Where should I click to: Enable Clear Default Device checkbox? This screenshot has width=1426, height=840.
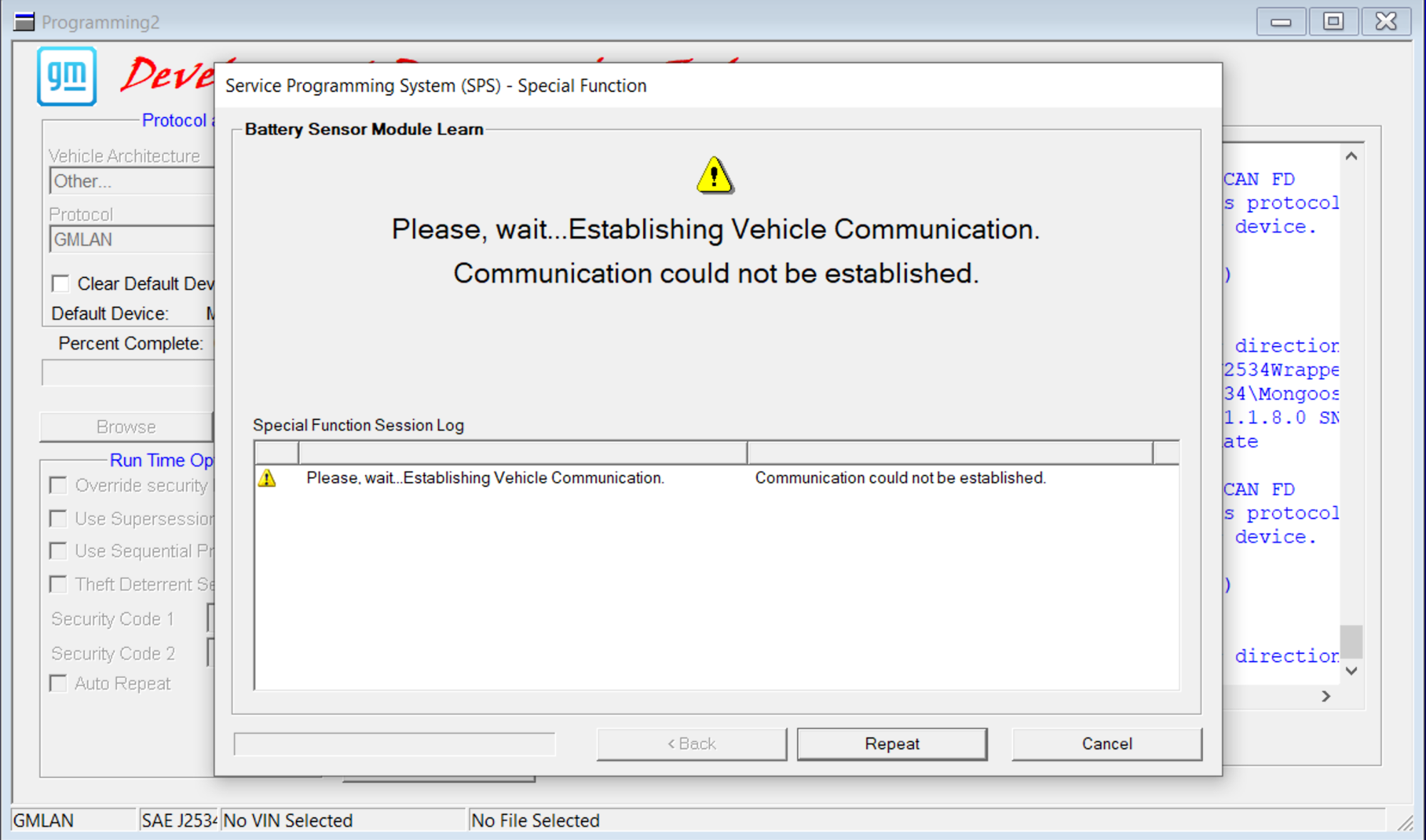tap(61, 284)
